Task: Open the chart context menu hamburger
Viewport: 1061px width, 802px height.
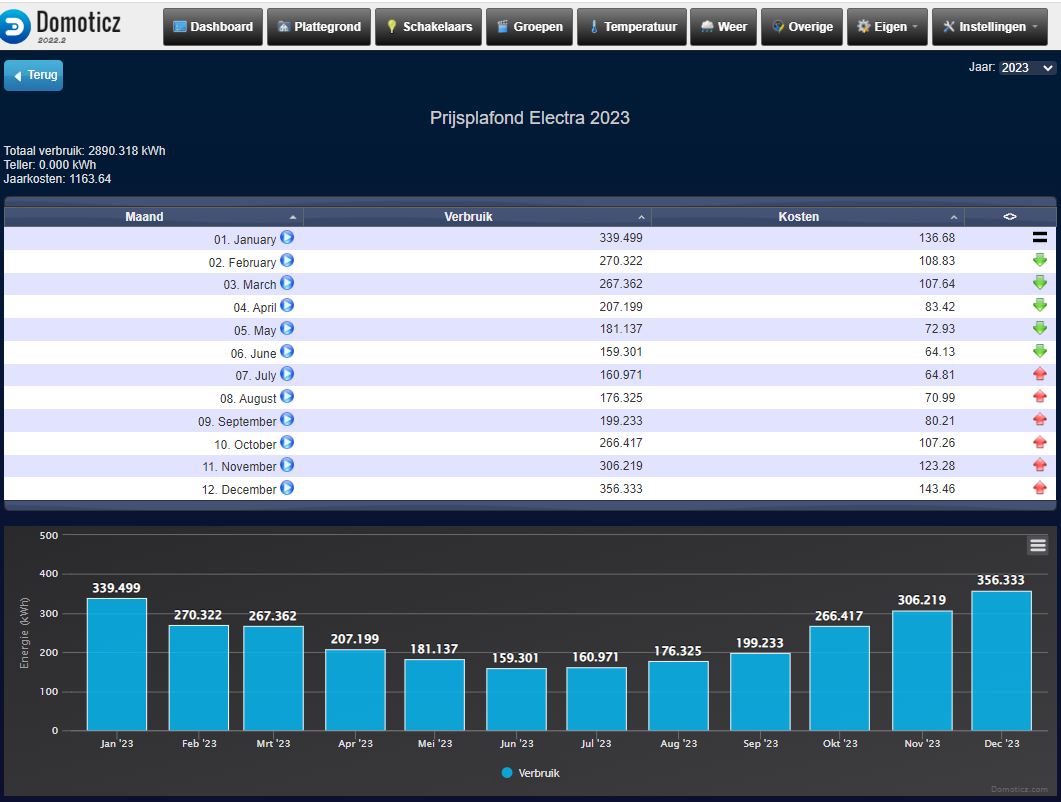Action: click(x=1037, y=545)
